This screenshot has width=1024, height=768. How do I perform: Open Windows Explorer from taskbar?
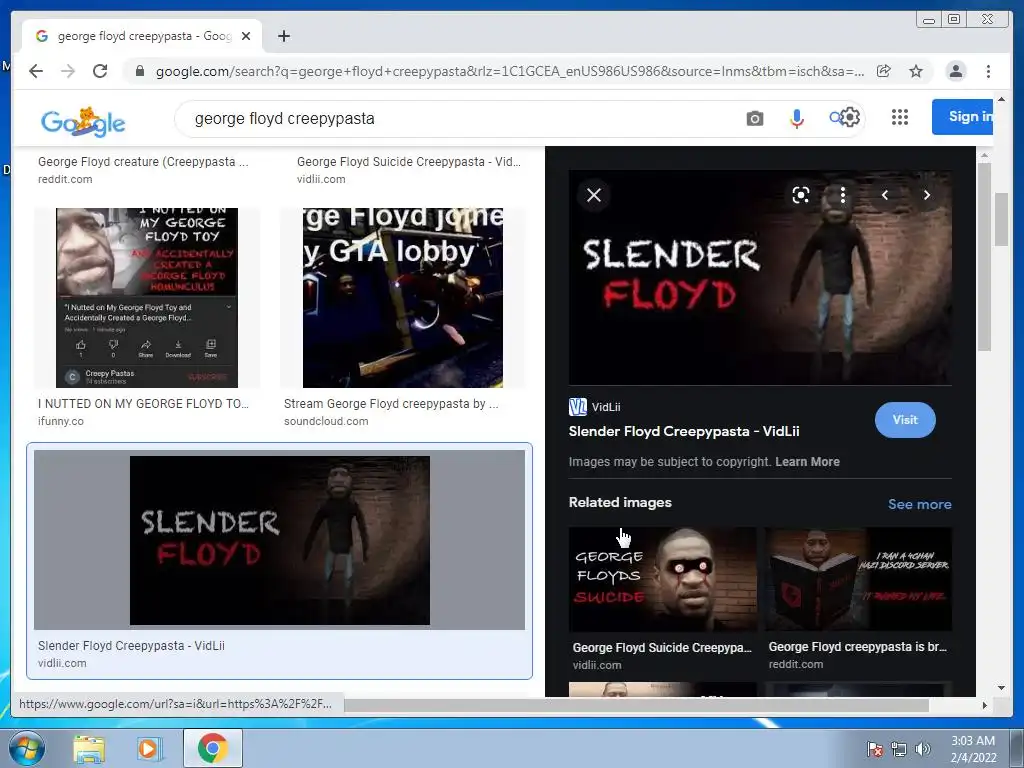tap(89, 748)
